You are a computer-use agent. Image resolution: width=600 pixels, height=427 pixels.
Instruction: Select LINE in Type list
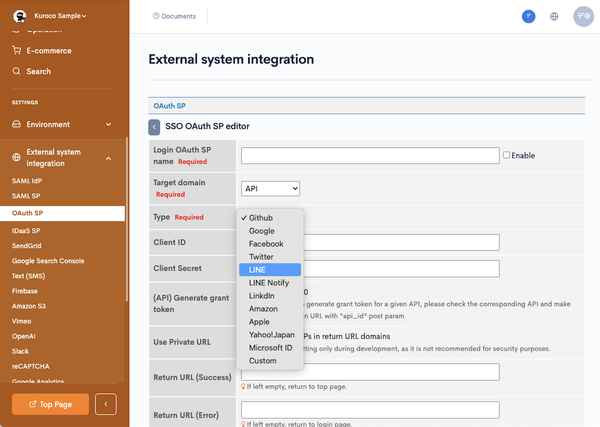(x=270, y=270)
